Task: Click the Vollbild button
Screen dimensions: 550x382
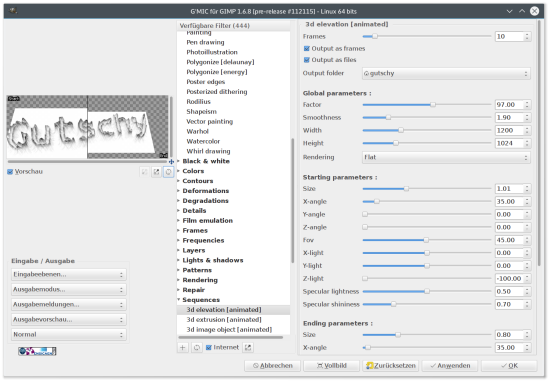Action: pyautogui.click(x=331, y=366)
